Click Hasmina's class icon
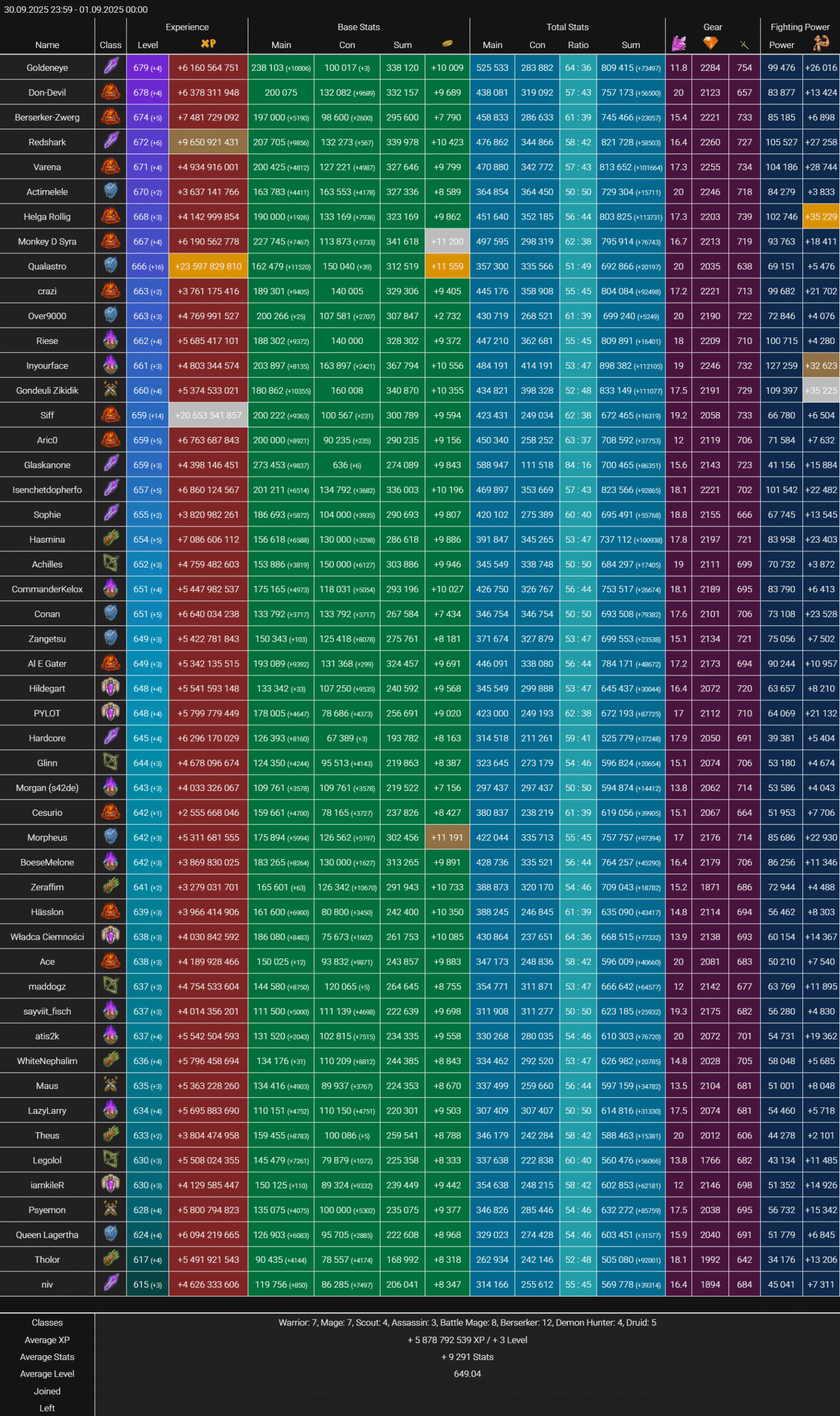 [x=111, y=539]
